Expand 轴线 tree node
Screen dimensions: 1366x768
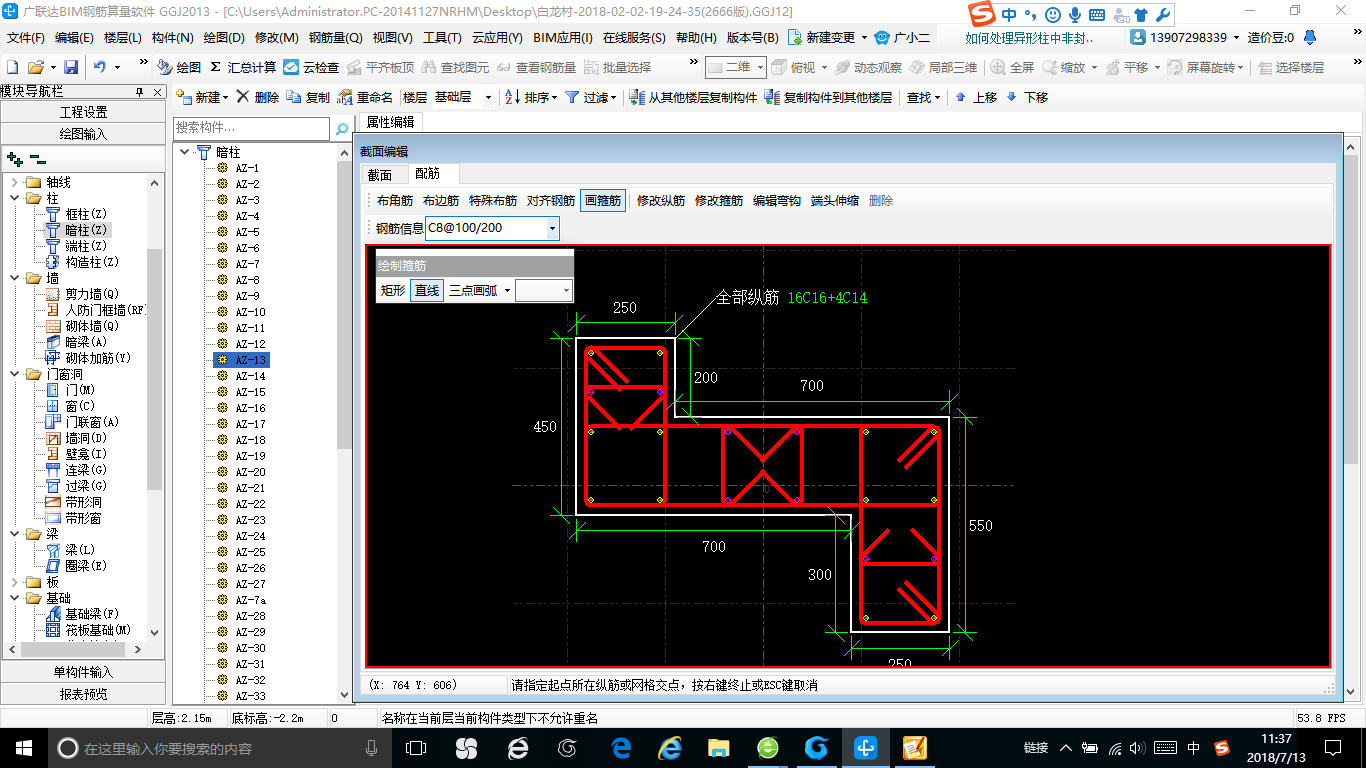pyautogui.click(x=15, y=182)
